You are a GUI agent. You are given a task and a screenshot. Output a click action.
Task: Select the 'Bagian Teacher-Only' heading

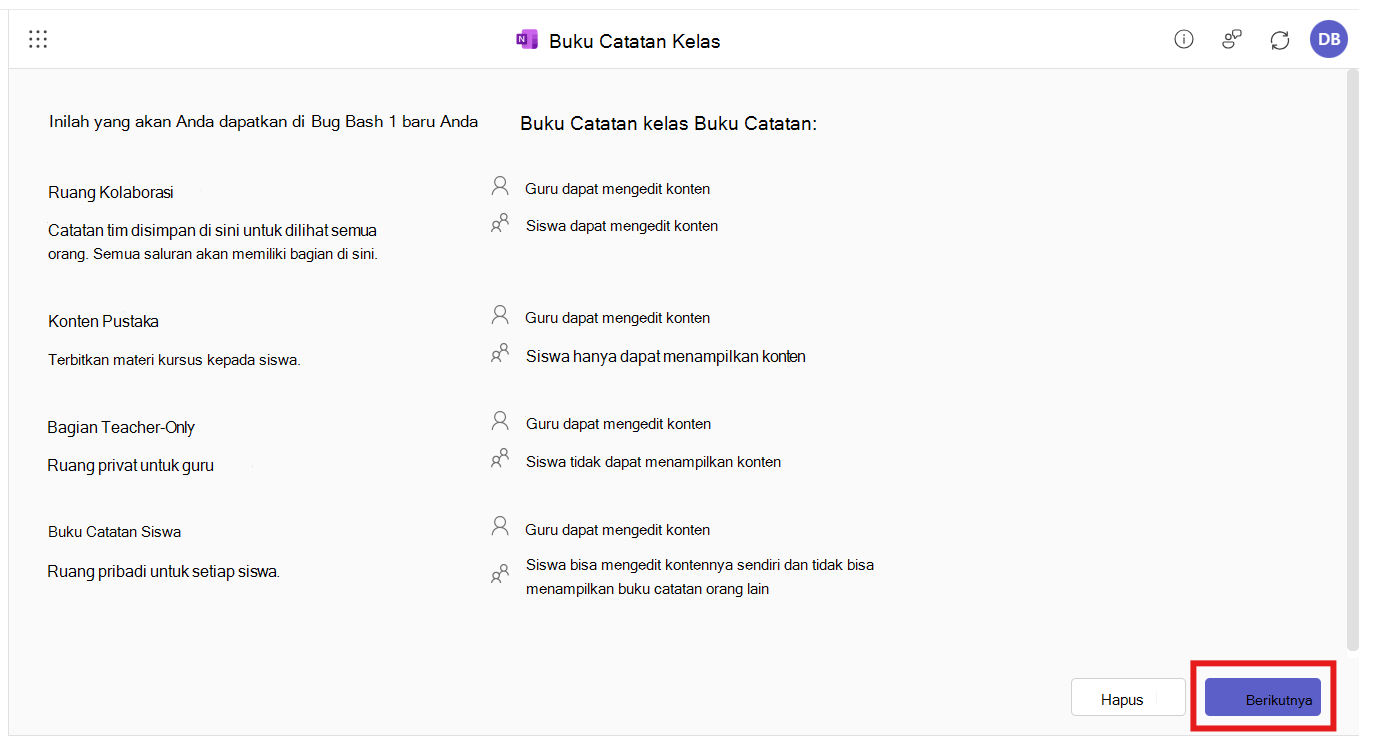point(121,427)
